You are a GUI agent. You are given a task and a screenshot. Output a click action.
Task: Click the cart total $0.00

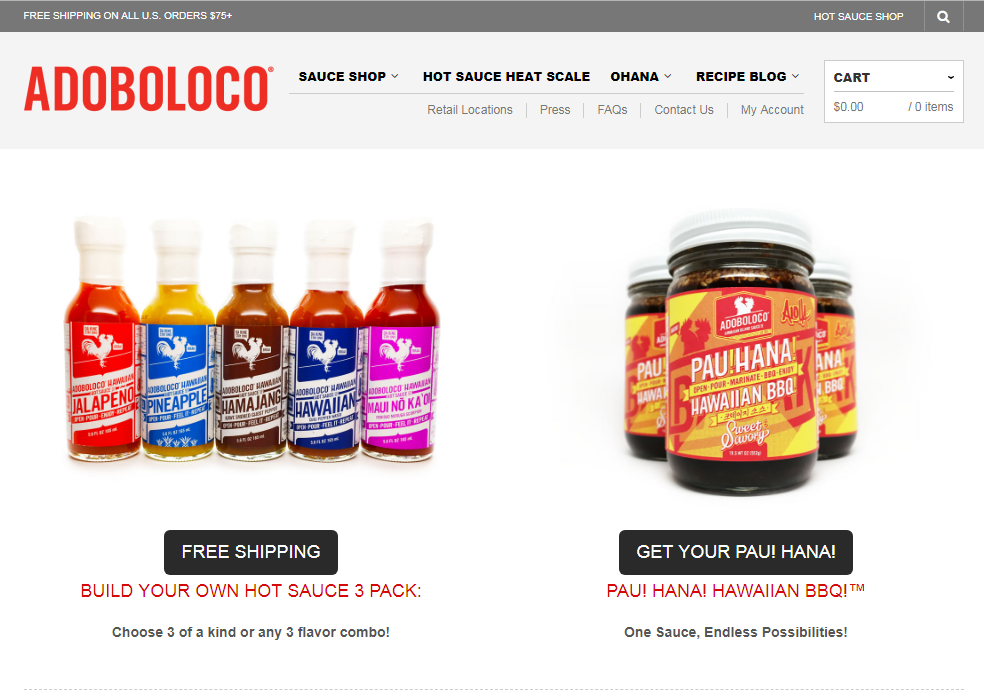coord(848,107)
